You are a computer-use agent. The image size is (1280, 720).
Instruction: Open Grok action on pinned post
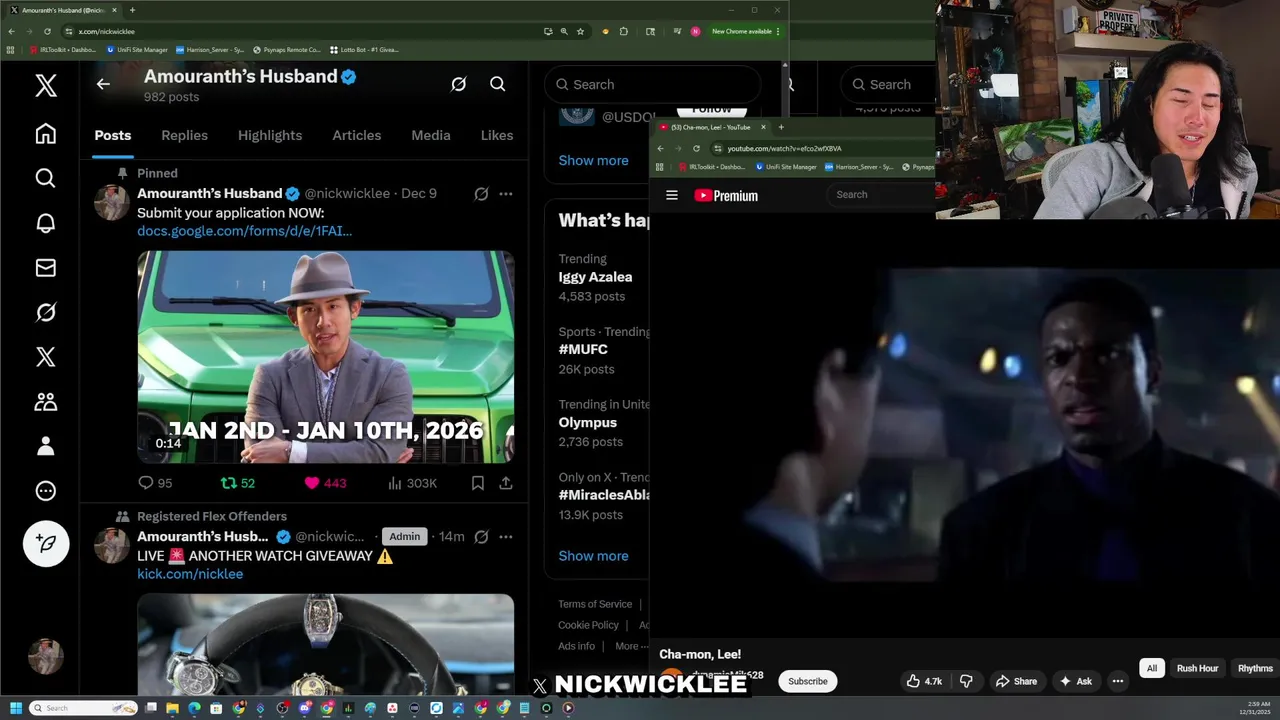[x=481, y=194]
